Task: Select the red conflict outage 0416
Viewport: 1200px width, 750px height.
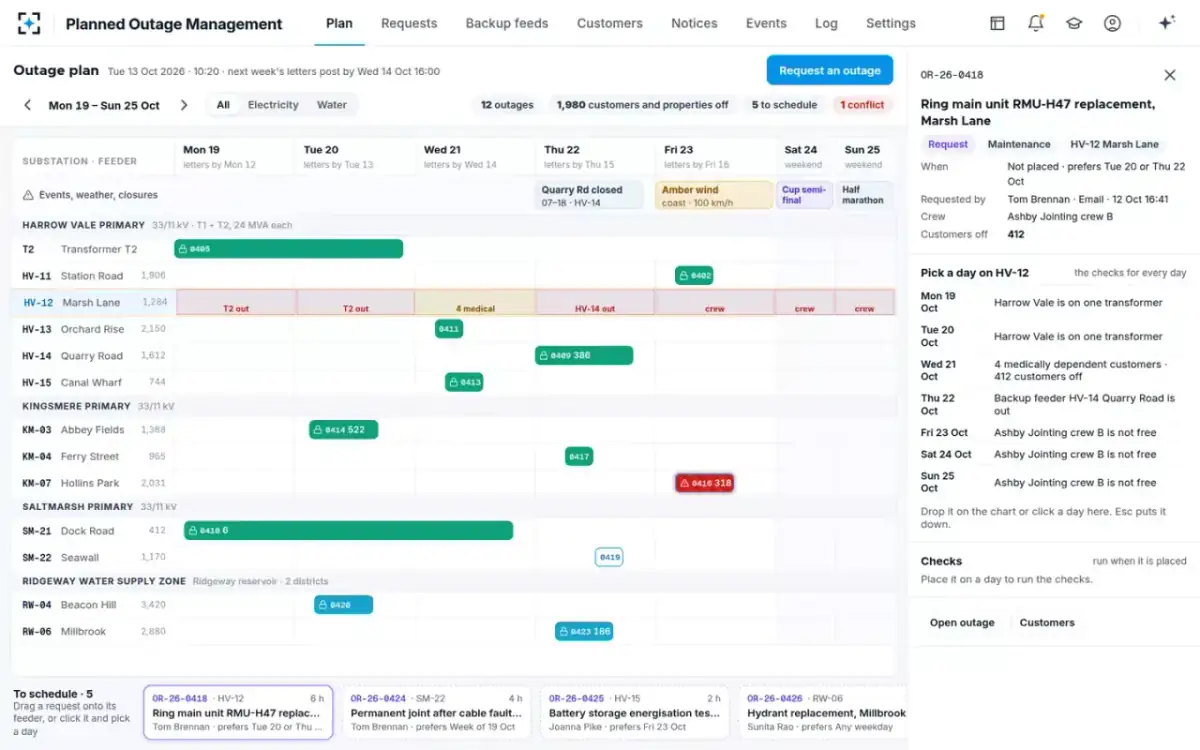Action: click(x=705, y=483)
